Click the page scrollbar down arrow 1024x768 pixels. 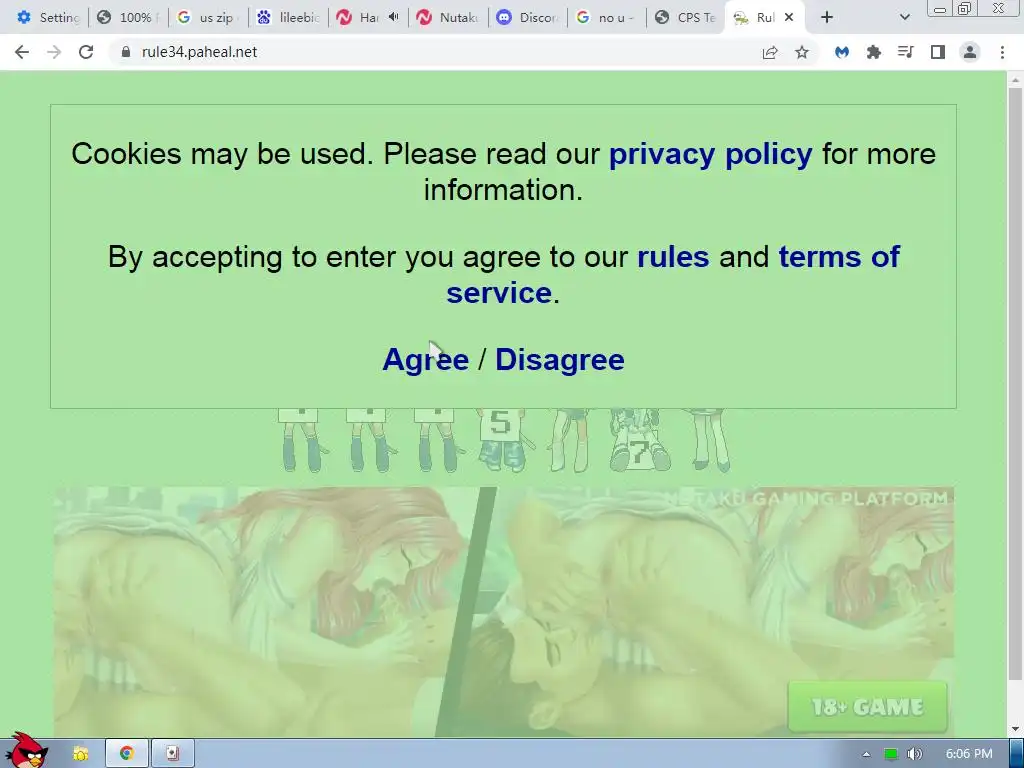click(1015, 729)
